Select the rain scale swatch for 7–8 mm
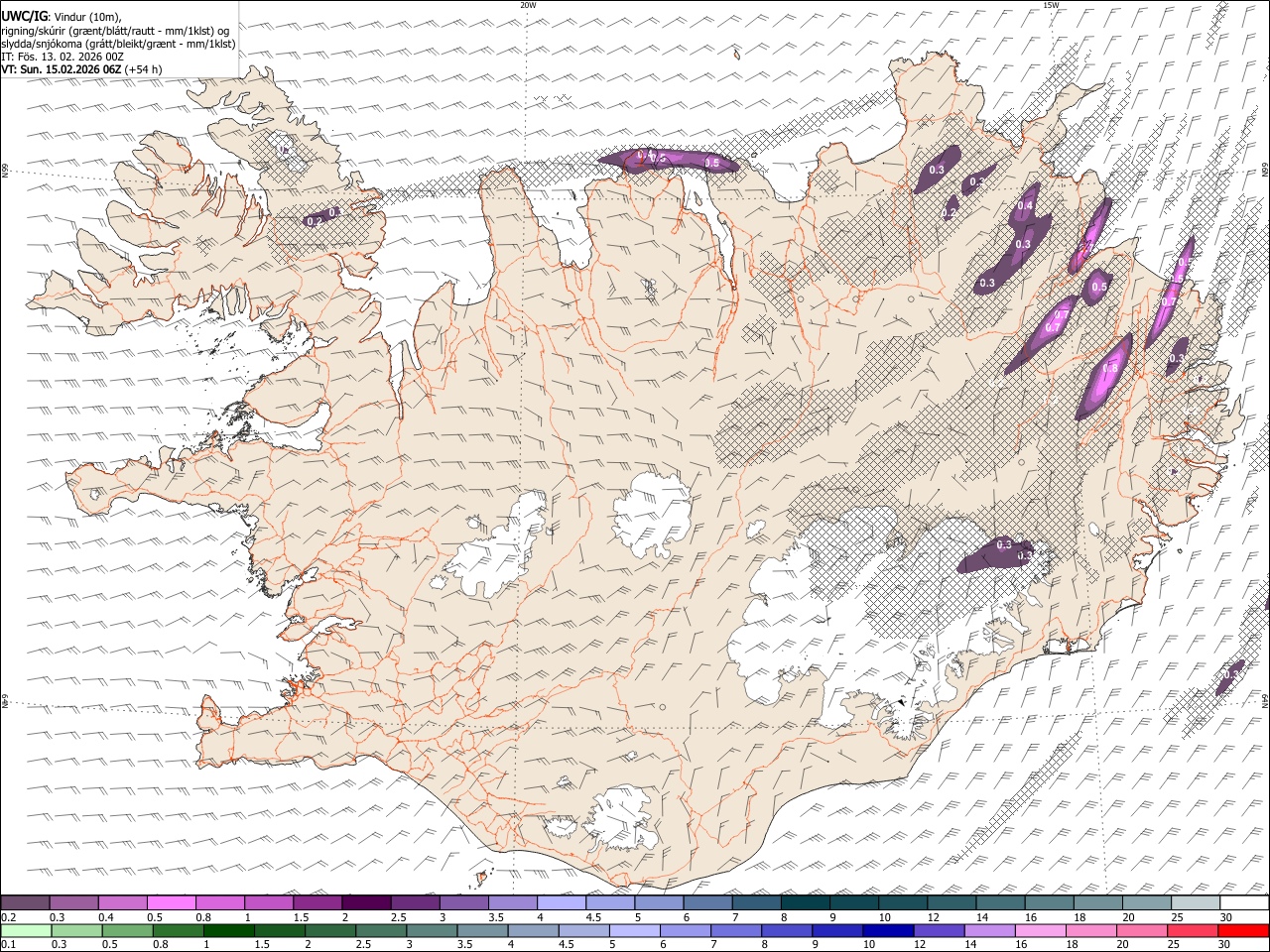 [x=737, y=930]
